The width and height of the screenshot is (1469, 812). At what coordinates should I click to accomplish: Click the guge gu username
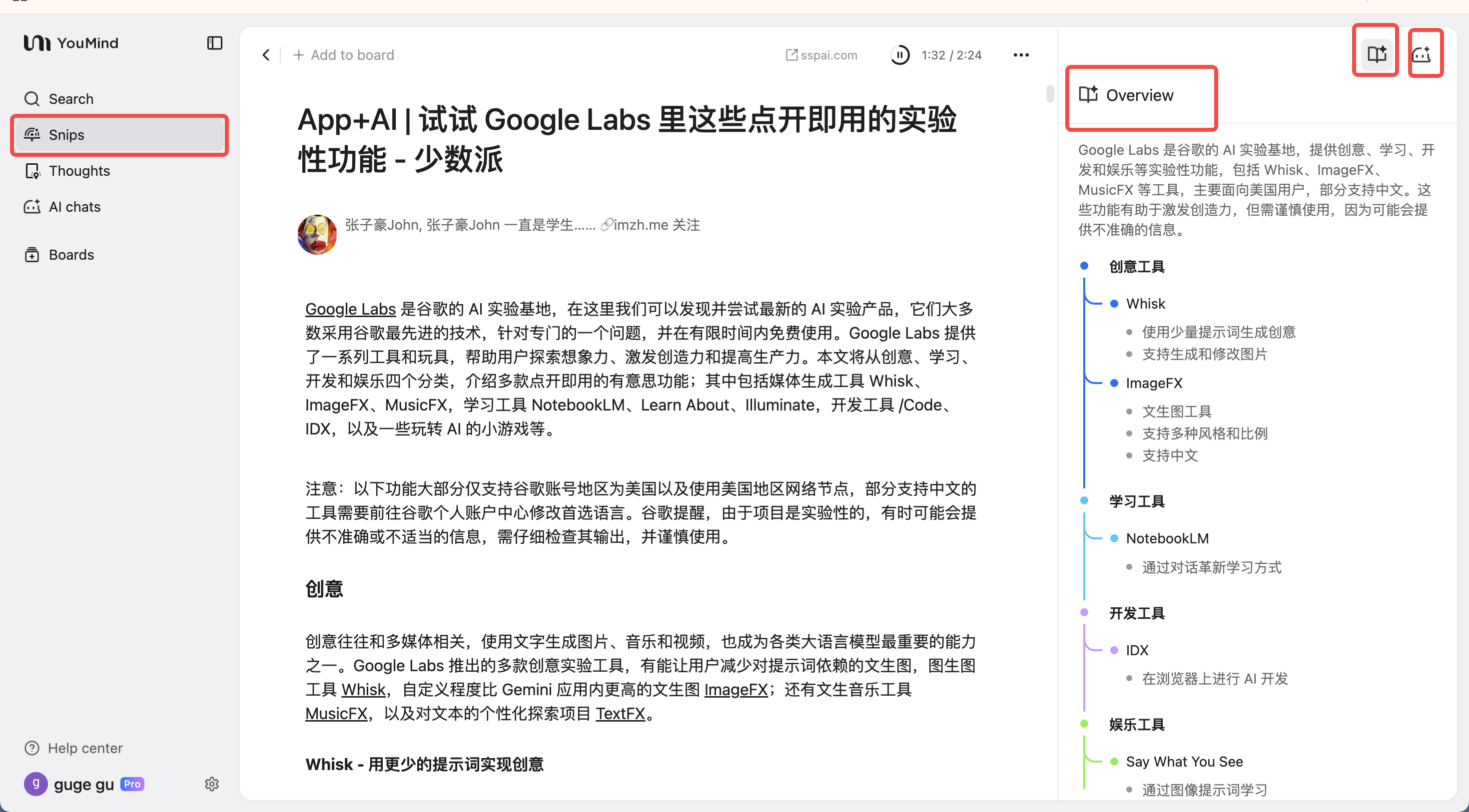click(x=84, y=785)
